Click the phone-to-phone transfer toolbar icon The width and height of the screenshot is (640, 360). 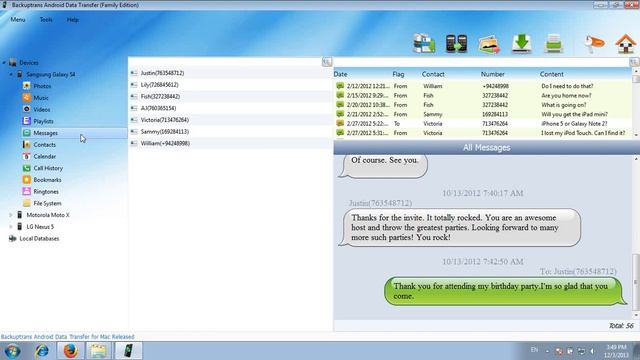coord(456,44)
